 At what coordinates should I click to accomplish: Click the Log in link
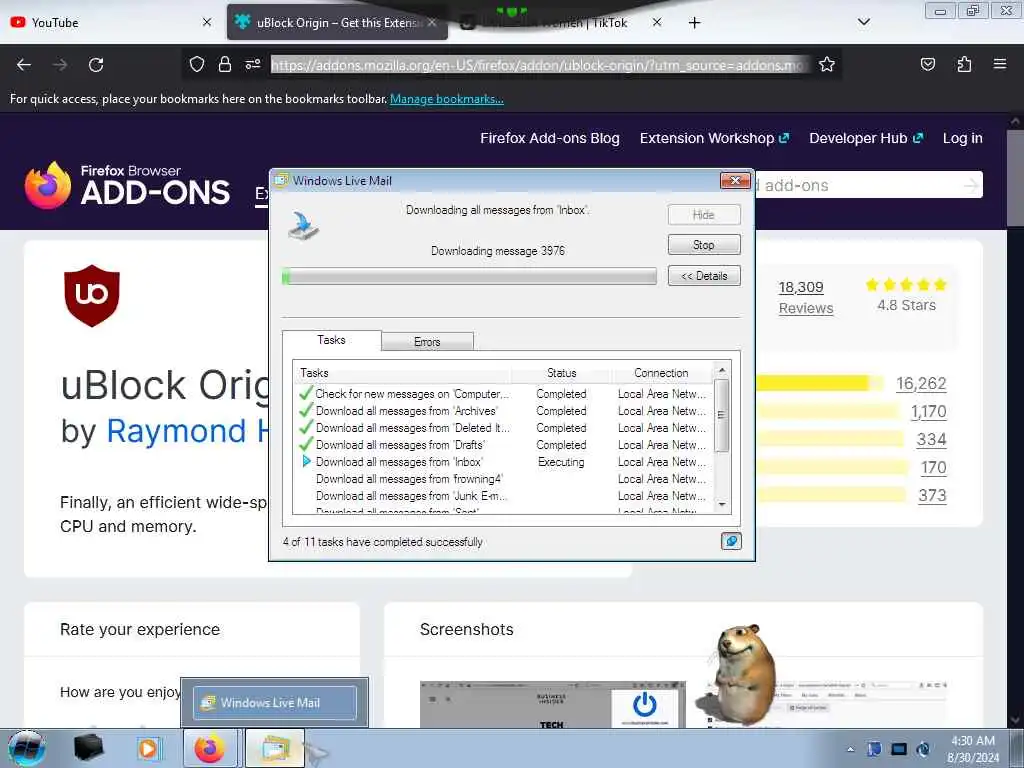coord(963,138)
